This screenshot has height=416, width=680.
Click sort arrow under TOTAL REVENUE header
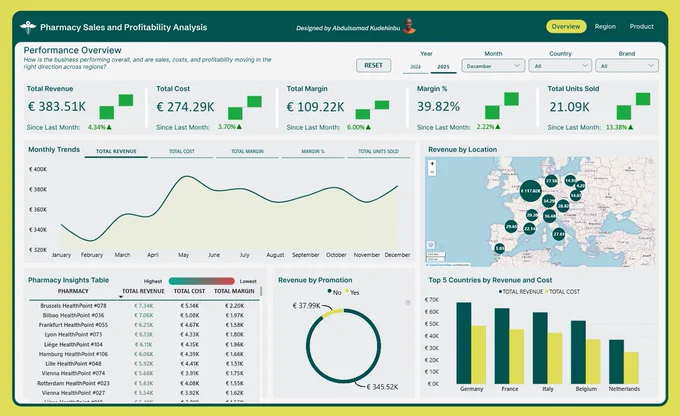(121, 297)
